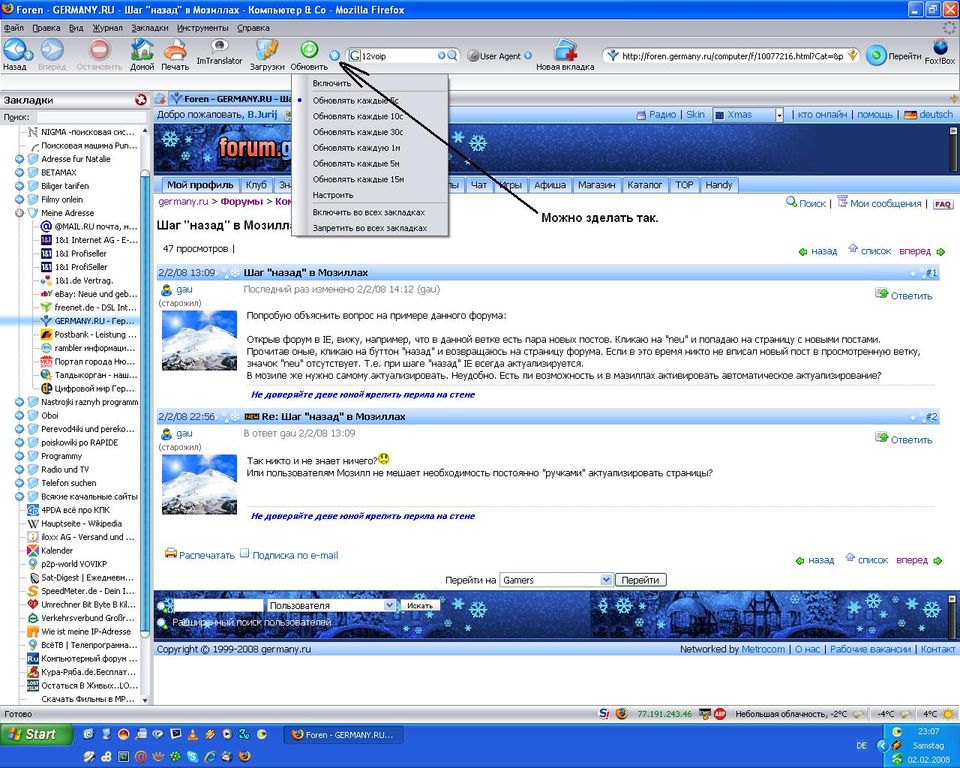Click the green Reload (Обновить) icon
The width and height of the screenshot is (960, 768).
click(309, 49)
